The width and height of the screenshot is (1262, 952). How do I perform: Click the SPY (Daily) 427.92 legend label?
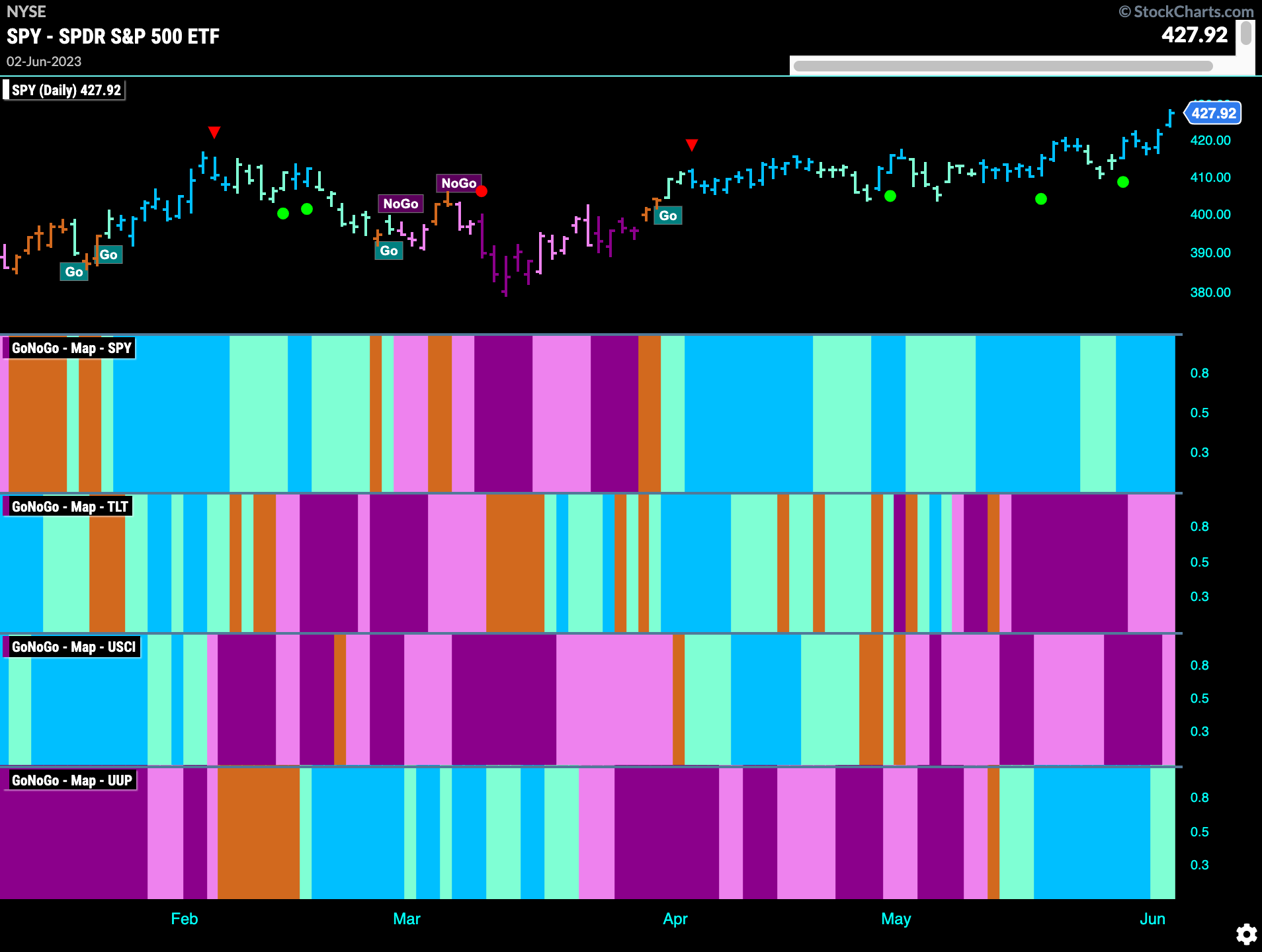[65, 90]
